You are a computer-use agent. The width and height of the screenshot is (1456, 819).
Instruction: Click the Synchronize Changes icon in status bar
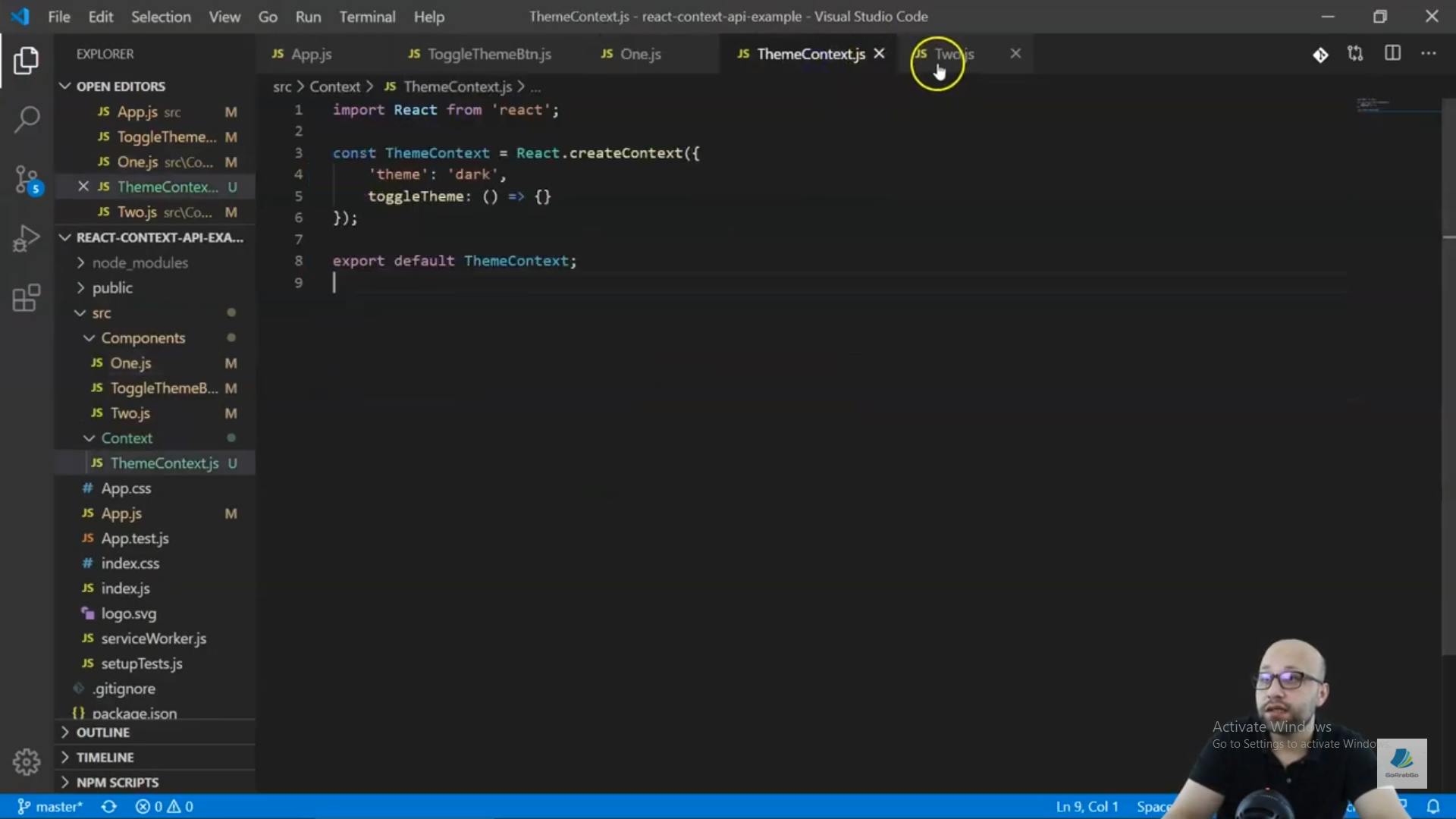click(109, 806)
